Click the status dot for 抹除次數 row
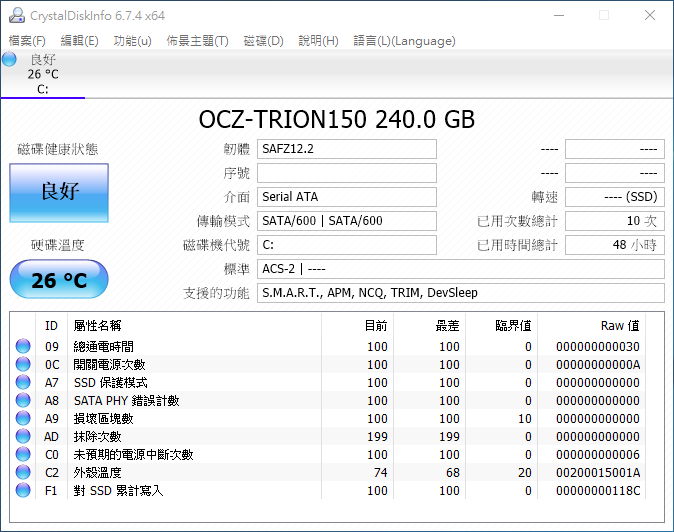Viewport: 674px width, 532px height. point(23,437)
